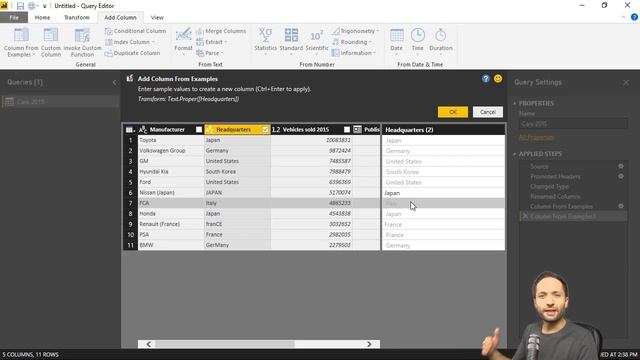Expand the Index Column dropdown arrow
Screen dimensions: 640x360
click(153, 42)
